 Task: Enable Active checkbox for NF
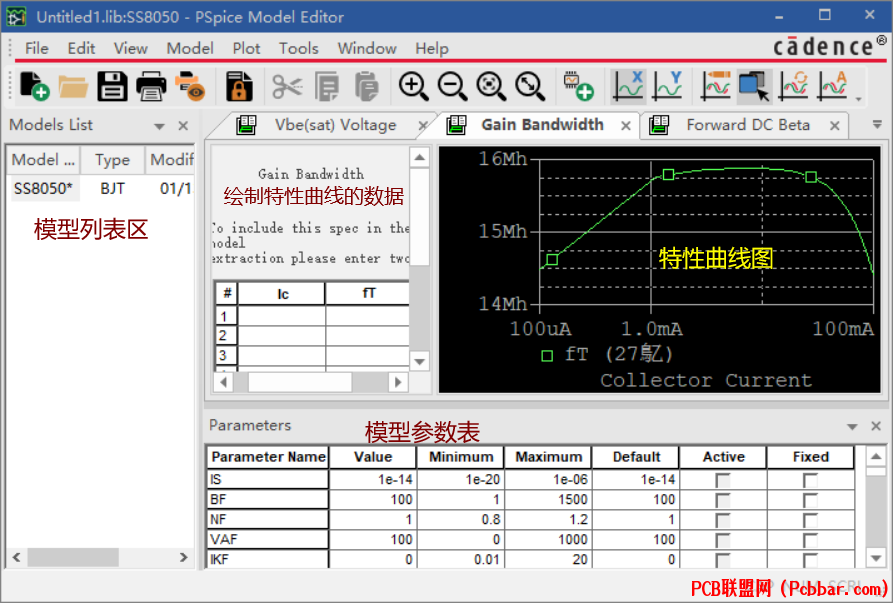723,520
